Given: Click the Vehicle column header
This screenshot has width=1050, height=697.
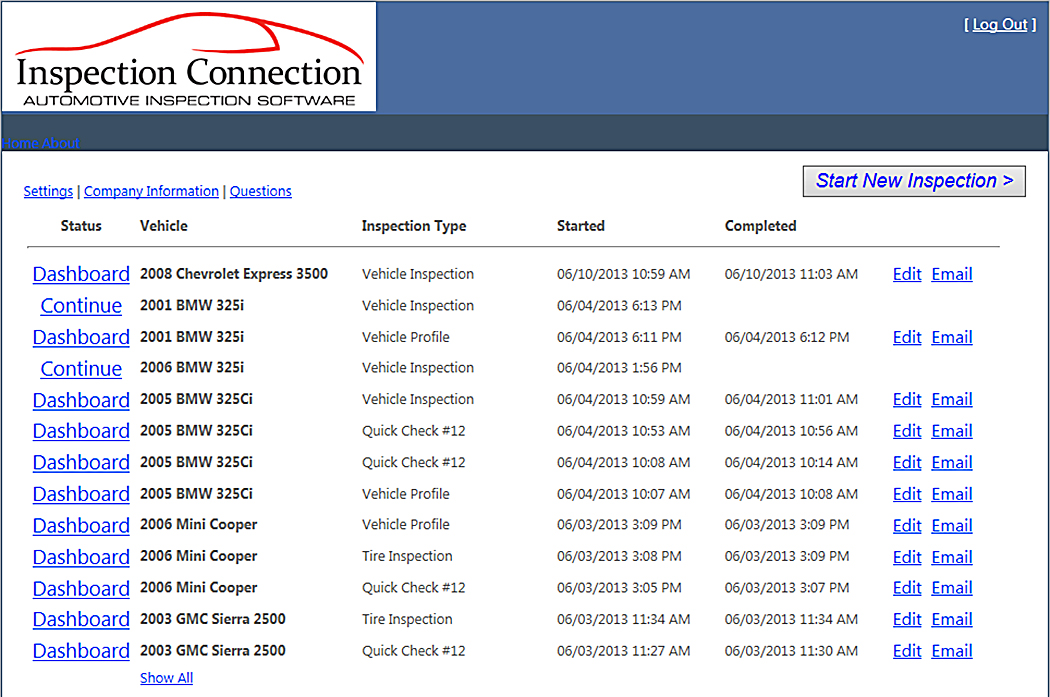Looking at the screenshot, I should tap(163, 226).
